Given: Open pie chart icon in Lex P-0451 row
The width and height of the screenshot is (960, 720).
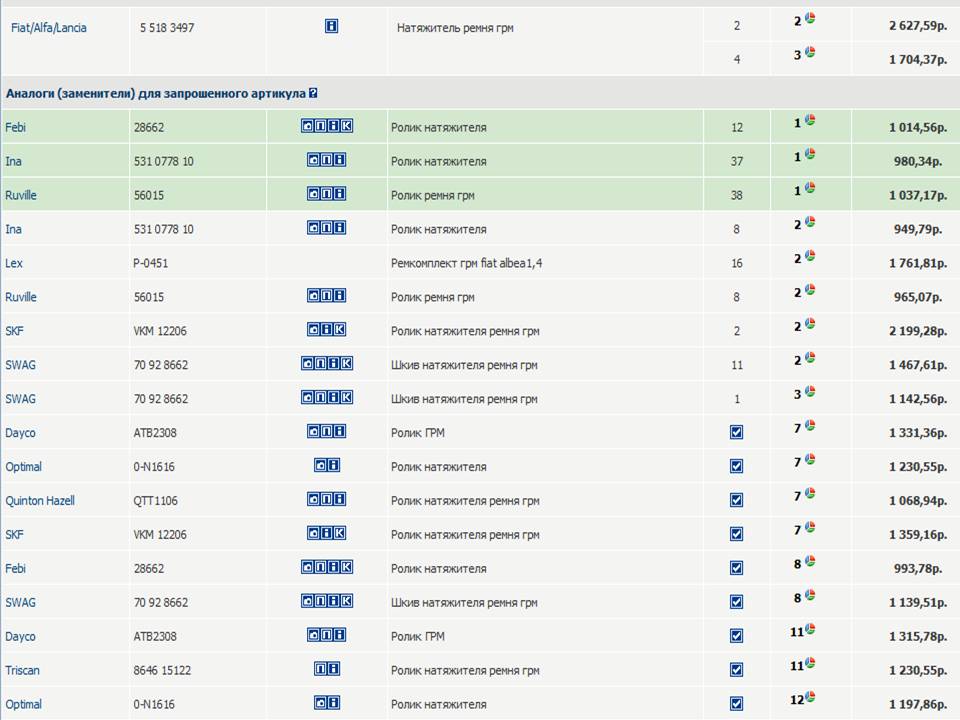Looking at the screenshot, I should click(810, 257).
